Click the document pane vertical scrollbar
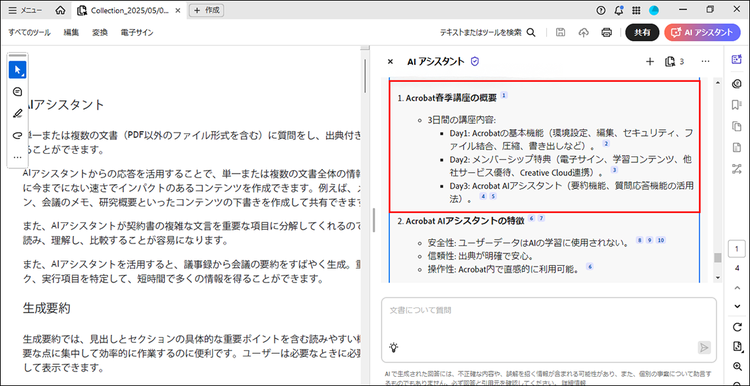This screenshot has height=386, width=750. (x=365, y=76)
